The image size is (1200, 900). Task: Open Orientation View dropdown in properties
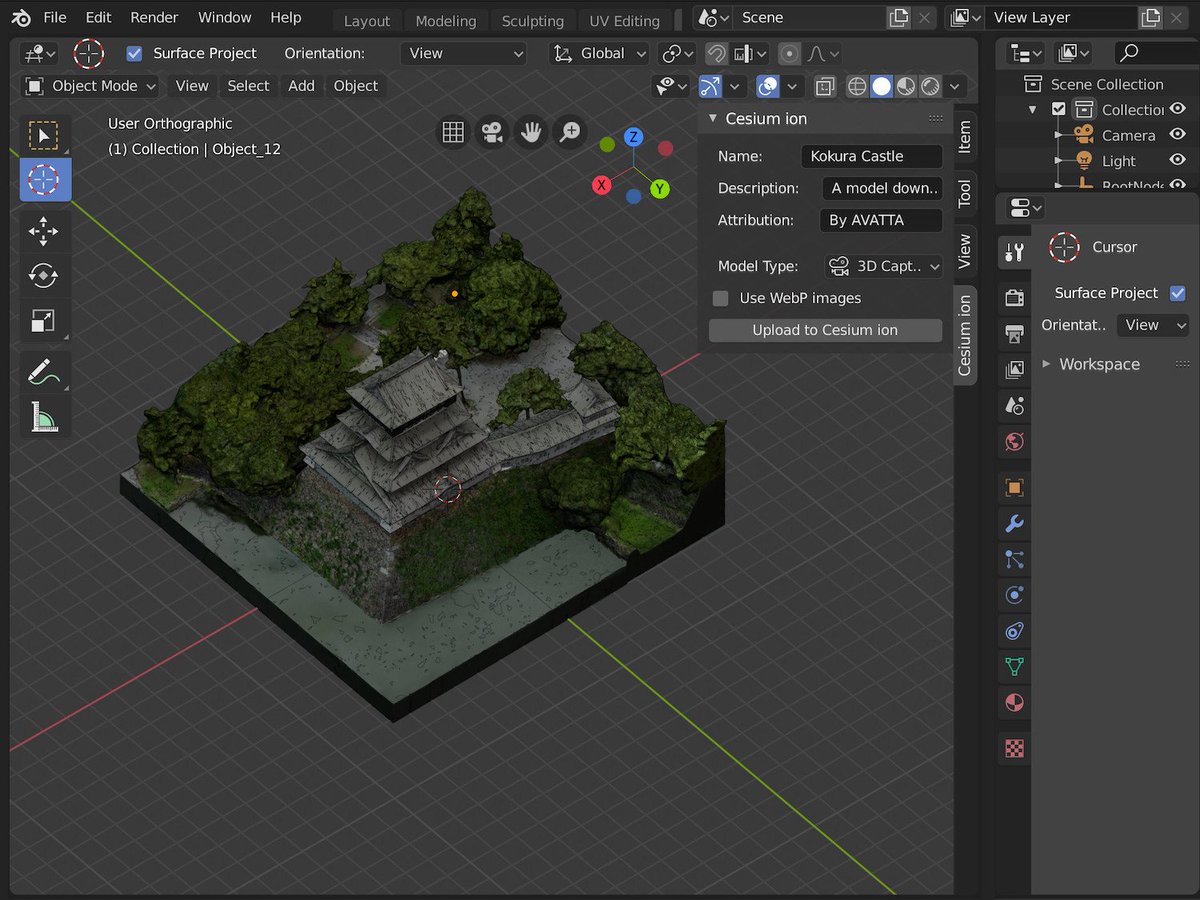coord(1155,325)
